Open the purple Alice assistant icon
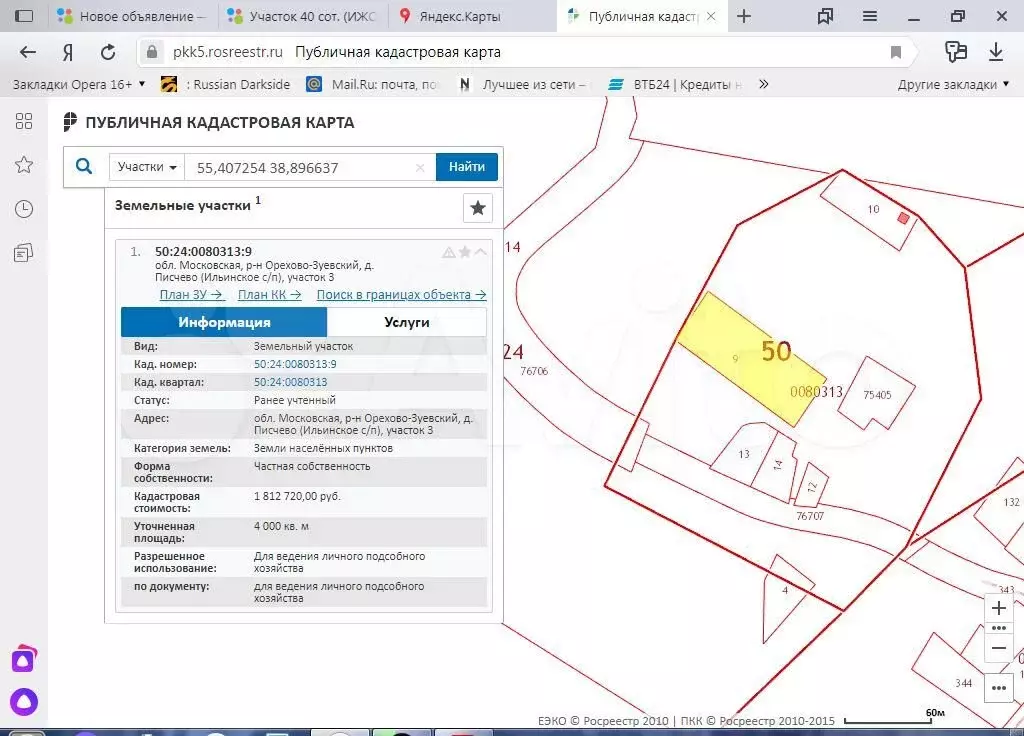Screen dimensions: 1024x736 point(24,702)
